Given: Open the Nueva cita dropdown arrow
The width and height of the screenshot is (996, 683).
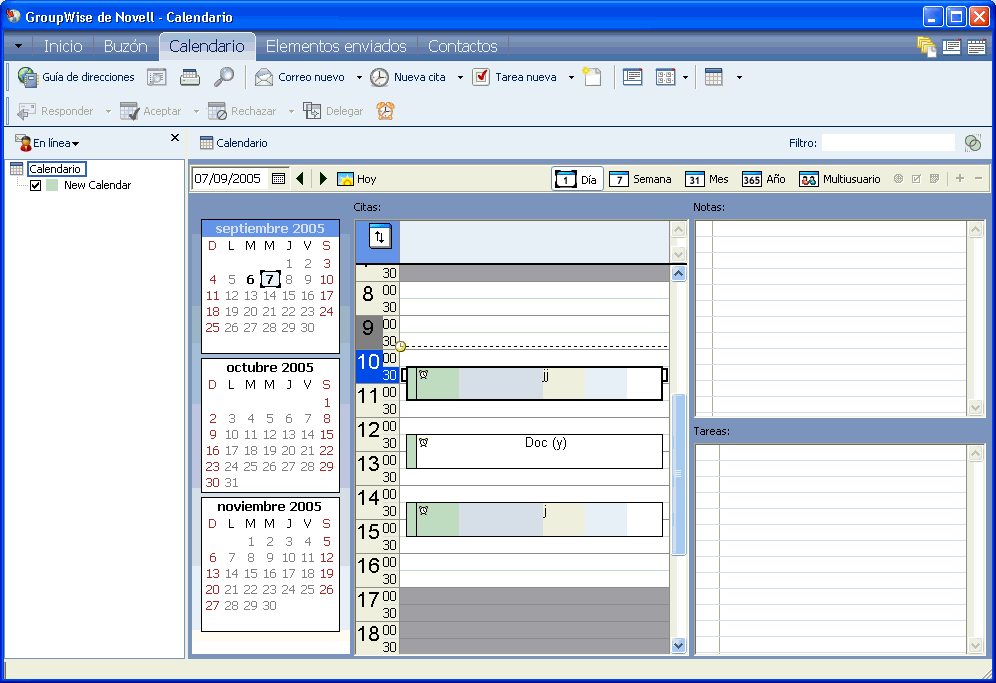Looking at the screenshot, I should click(x=460, y=78).
